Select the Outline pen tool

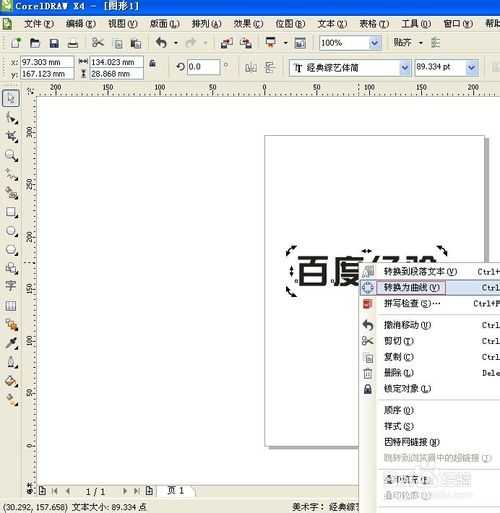point(11,362)
